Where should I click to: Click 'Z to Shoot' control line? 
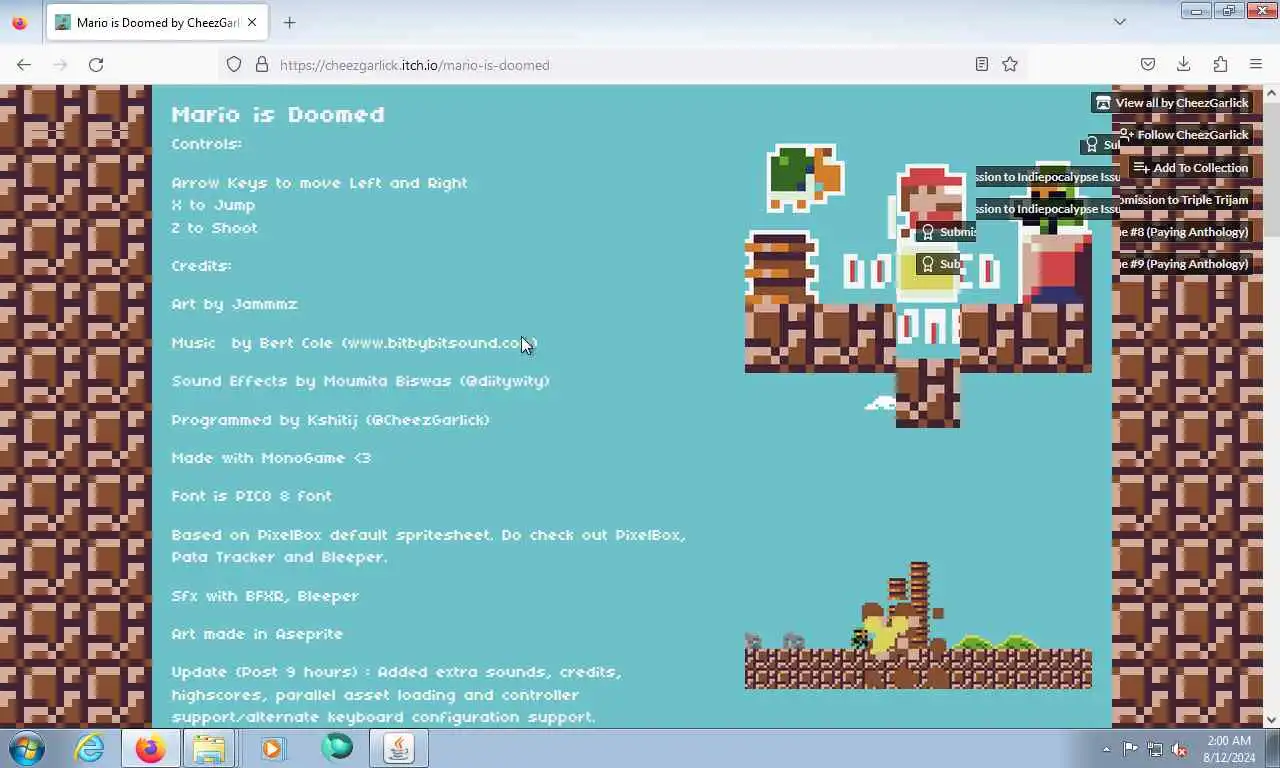click(x=215, y=228)
